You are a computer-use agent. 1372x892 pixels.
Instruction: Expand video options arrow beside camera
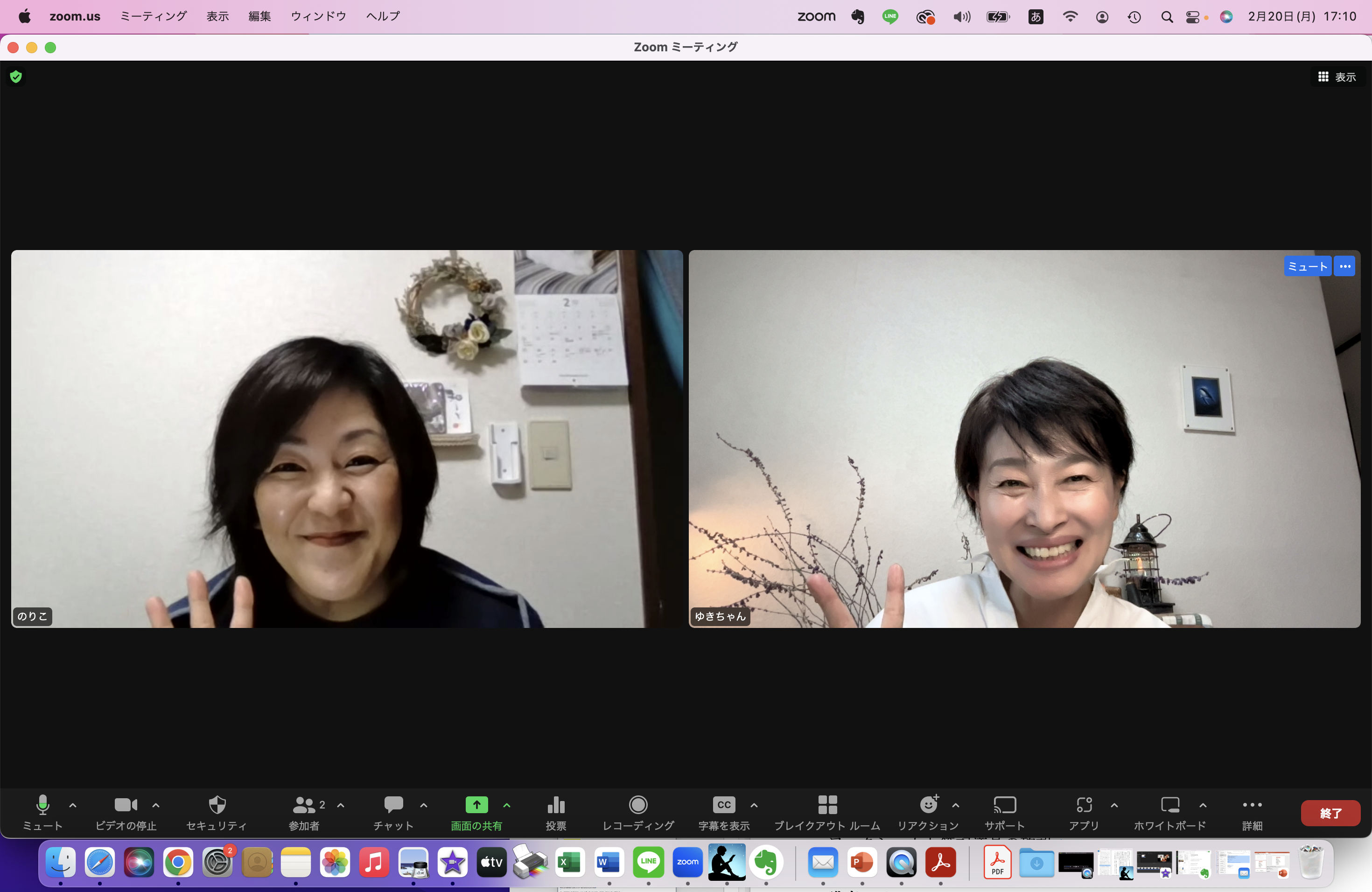156,805
